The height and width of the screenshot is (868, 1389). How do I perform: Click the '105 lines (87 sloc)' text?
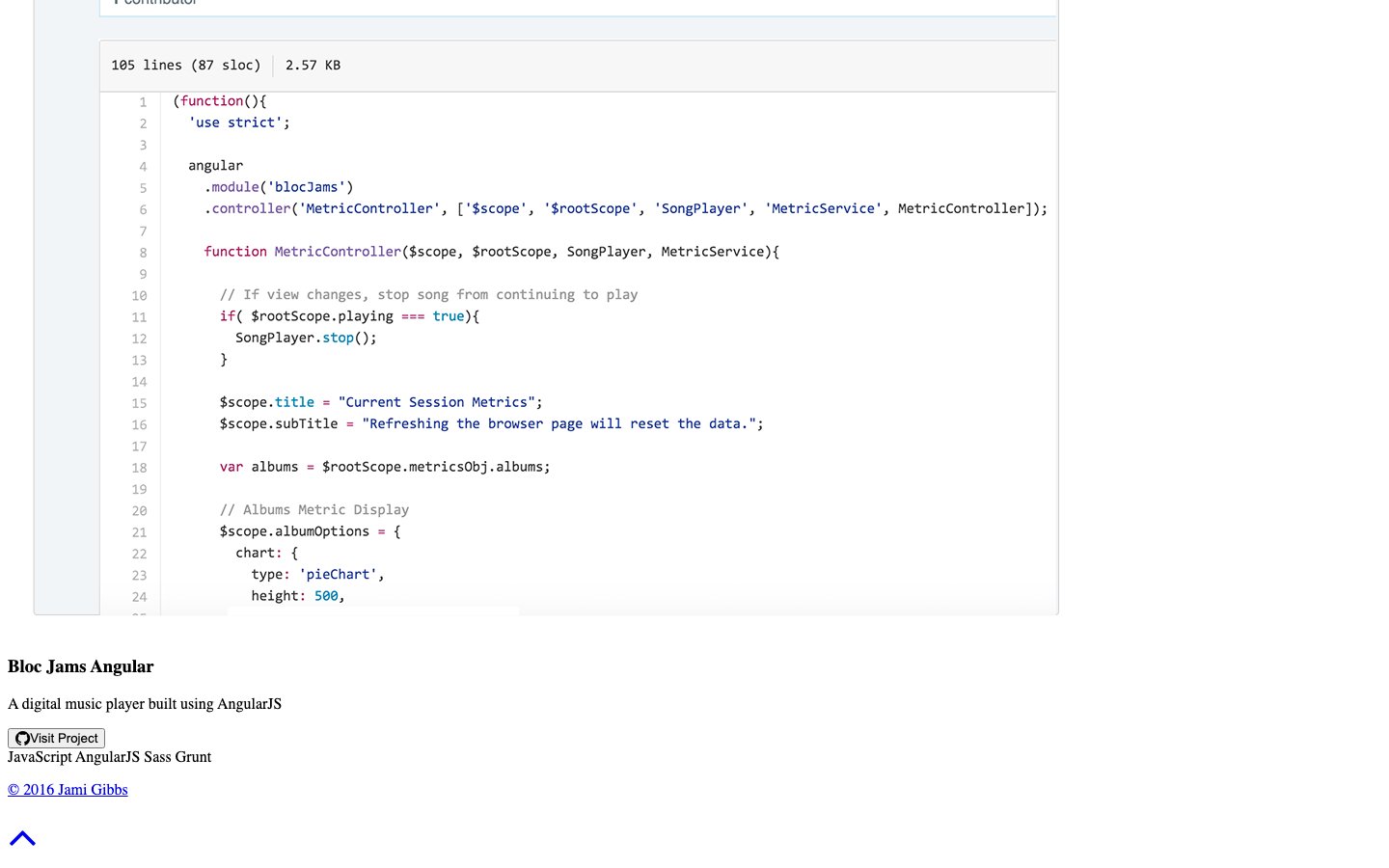[185, 66]
